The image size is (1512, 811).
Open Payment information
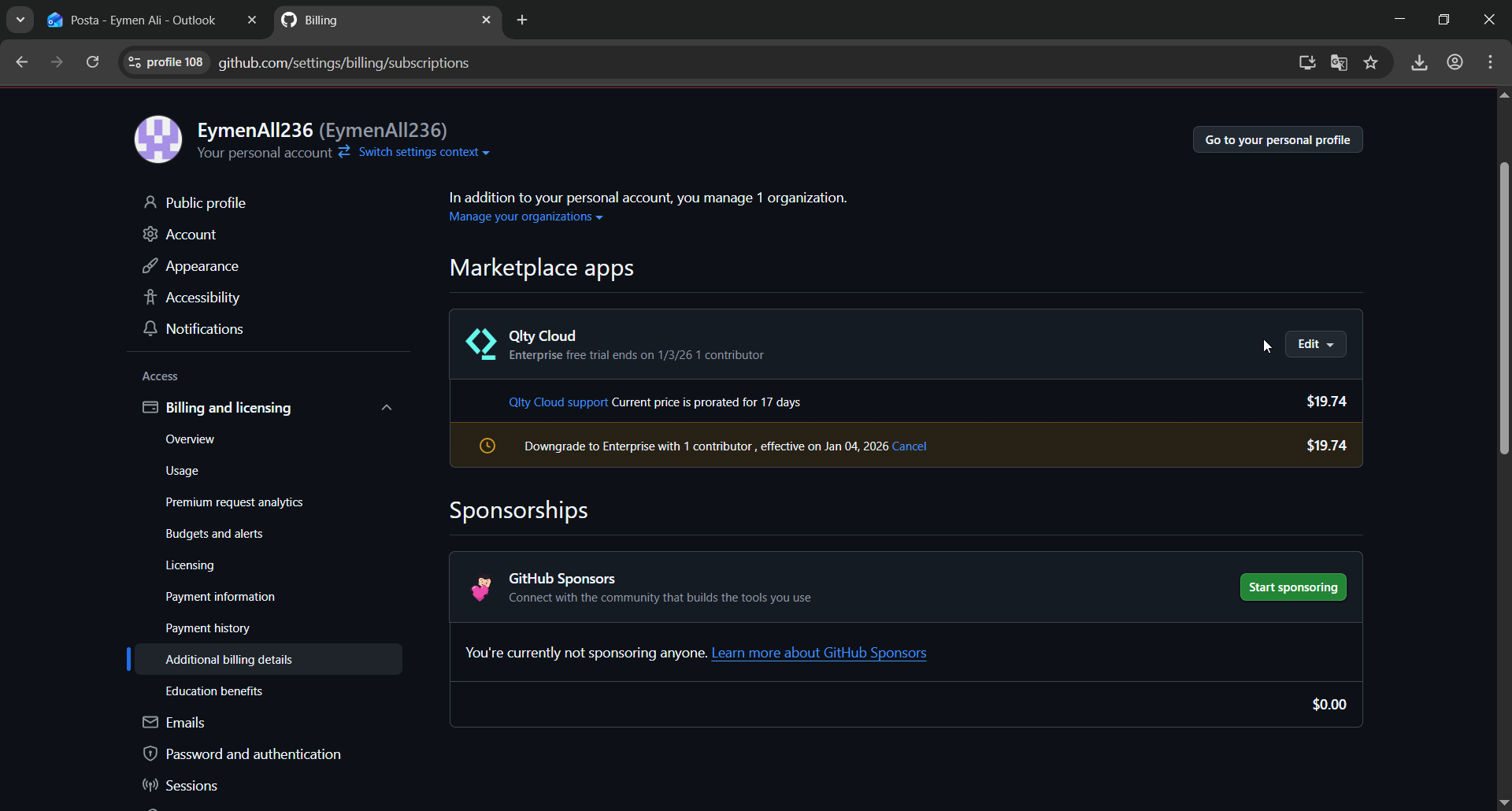pyautogui.click(x=220, y=596)
